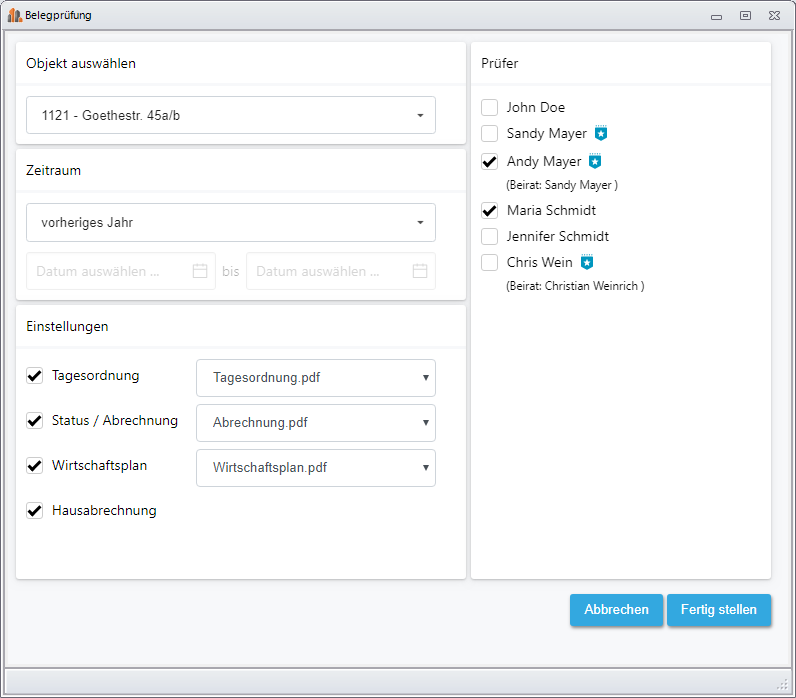Open end date calendar picker icon
The width and height of the screenshot is (796, 698).
tap(420, 271)
